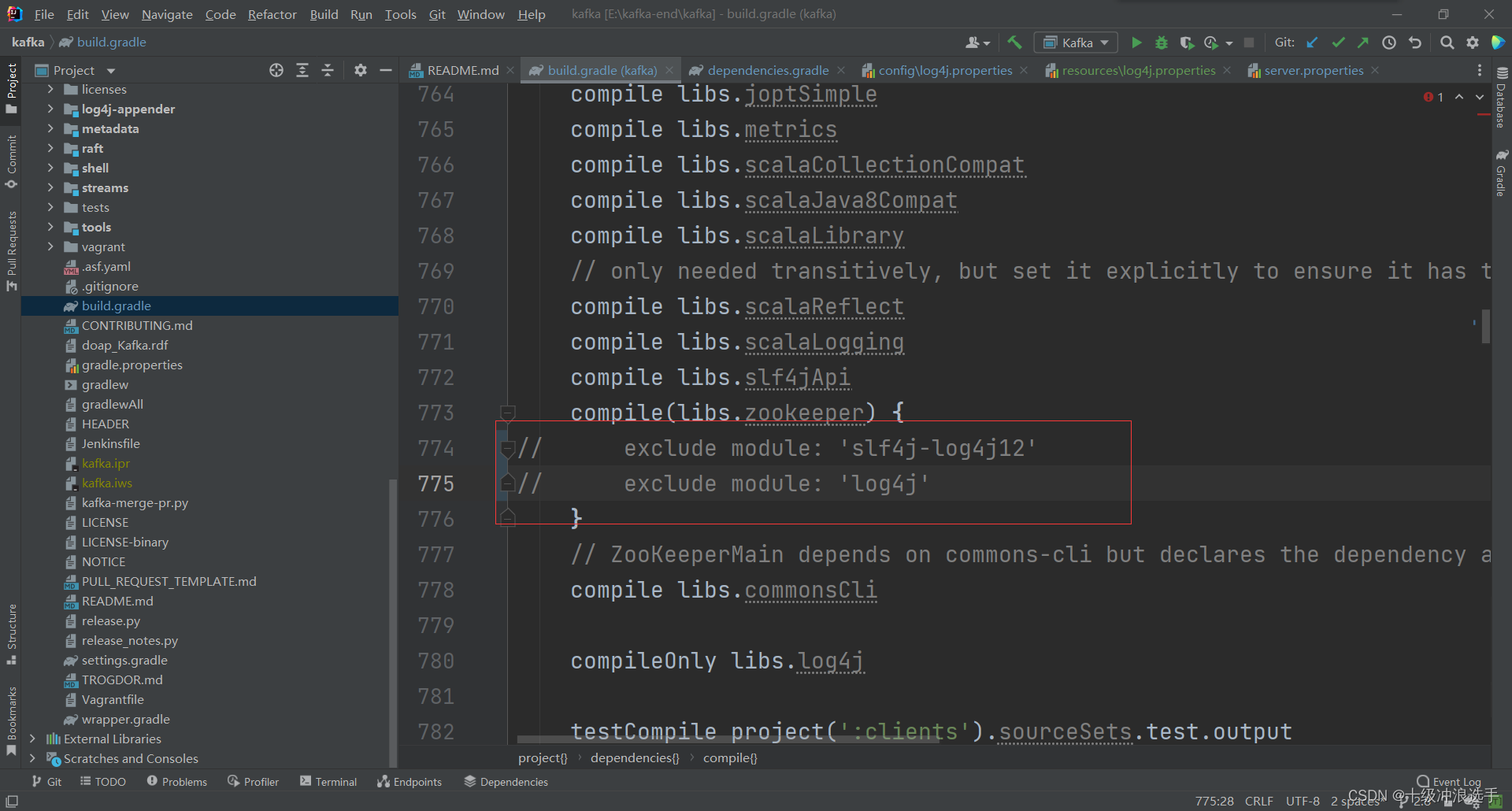Open the Refactor menu

click(x=272, y=14)
